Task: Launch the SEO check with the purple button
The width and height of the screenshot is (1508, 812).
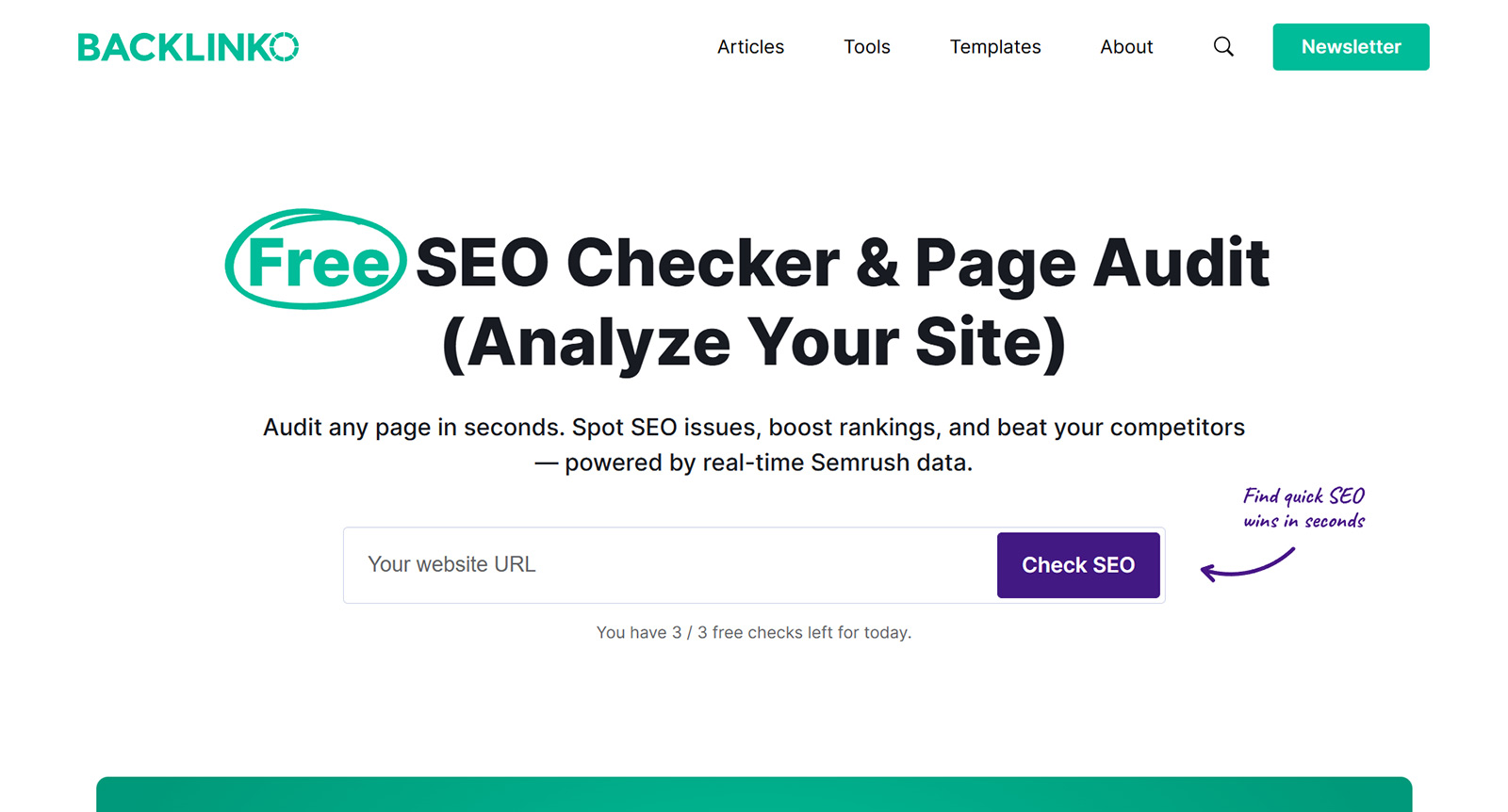Action: 1078,565
